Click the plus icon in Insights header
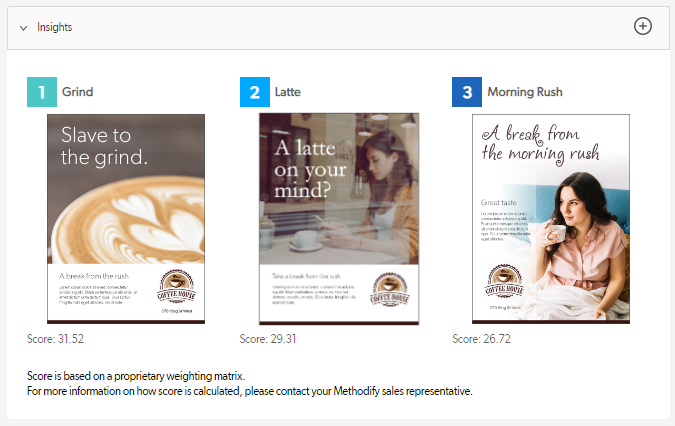 pos(643,26)
